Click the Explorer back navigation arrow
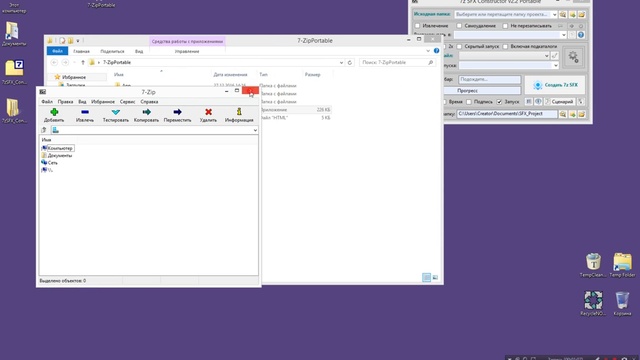This screenshot has width=640, height=360. pos(54,62)
